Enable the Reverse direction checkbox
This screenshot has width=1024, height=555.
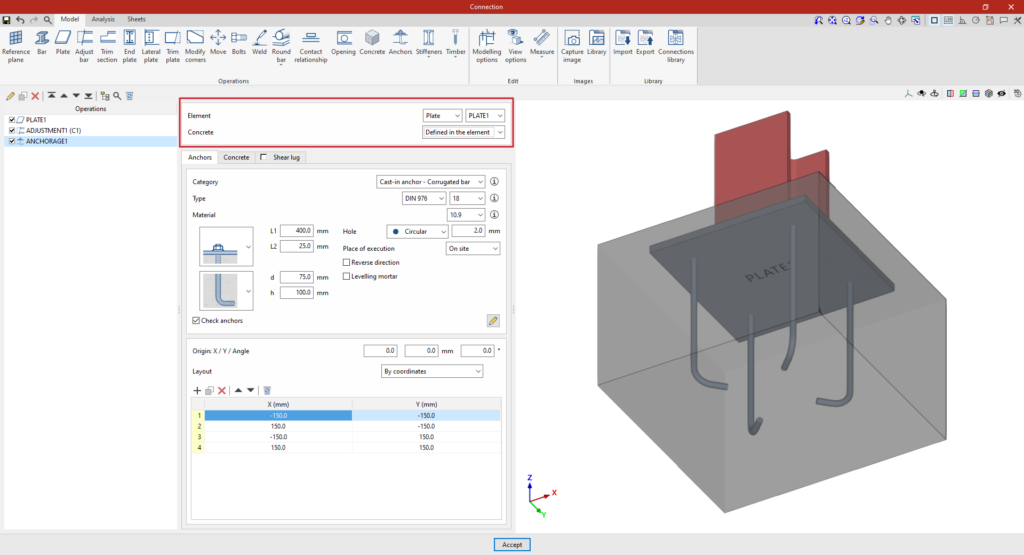coord(347,262)
